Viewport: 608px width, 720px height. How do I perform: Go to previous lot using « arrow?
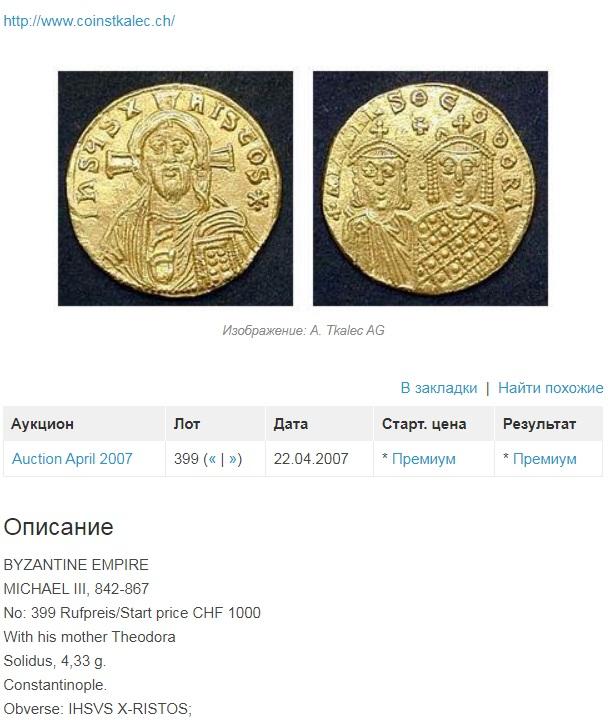212,459
